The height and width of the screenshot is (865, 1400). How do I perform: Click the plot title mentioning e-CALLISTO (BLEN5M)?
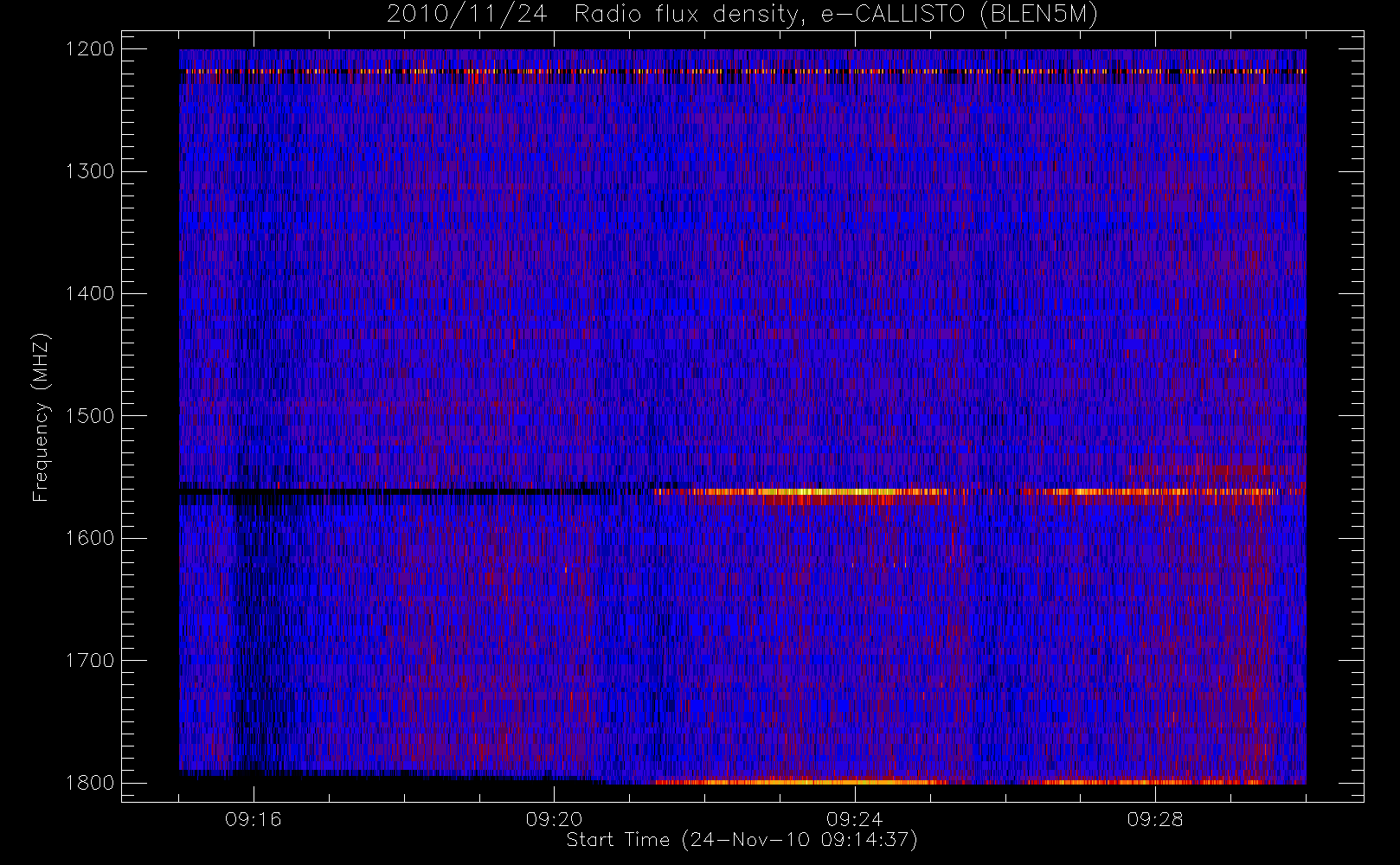click(742, 15)
